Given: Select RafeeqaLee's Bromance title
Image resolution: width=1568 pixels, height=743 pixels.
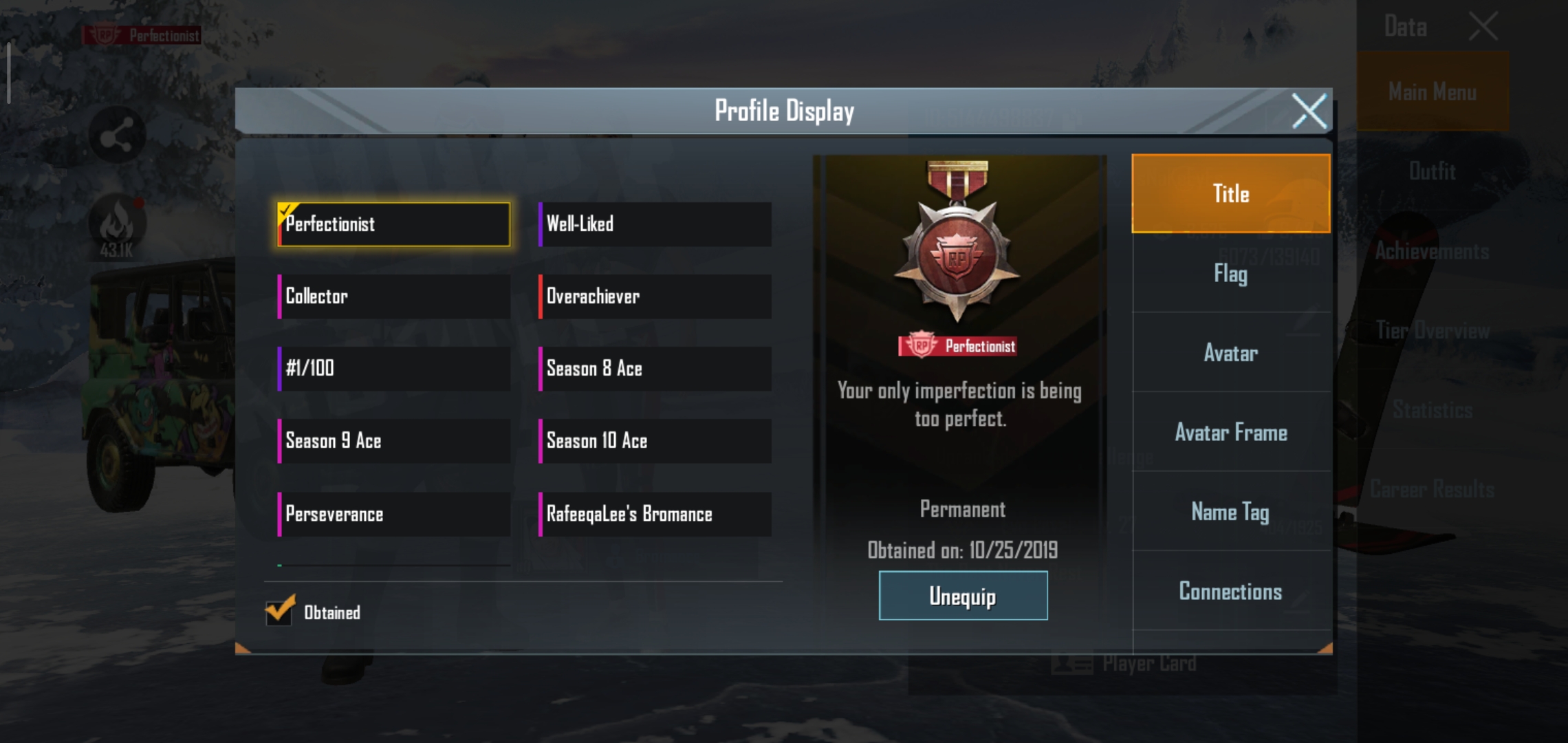Looking at the screenshot, I should [655, 514].
